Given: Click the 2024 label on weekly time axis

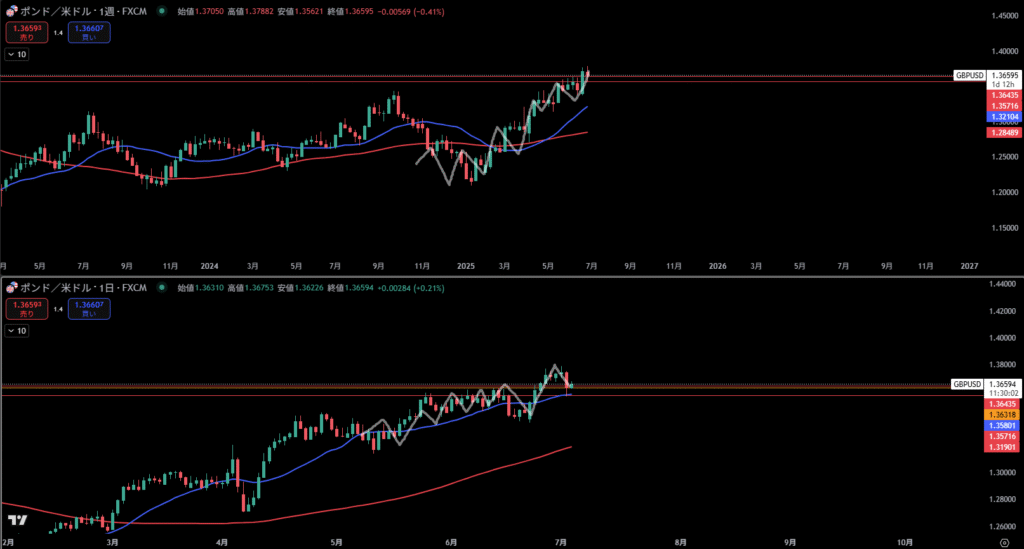Looking at the screenshot, I should 209,266.
